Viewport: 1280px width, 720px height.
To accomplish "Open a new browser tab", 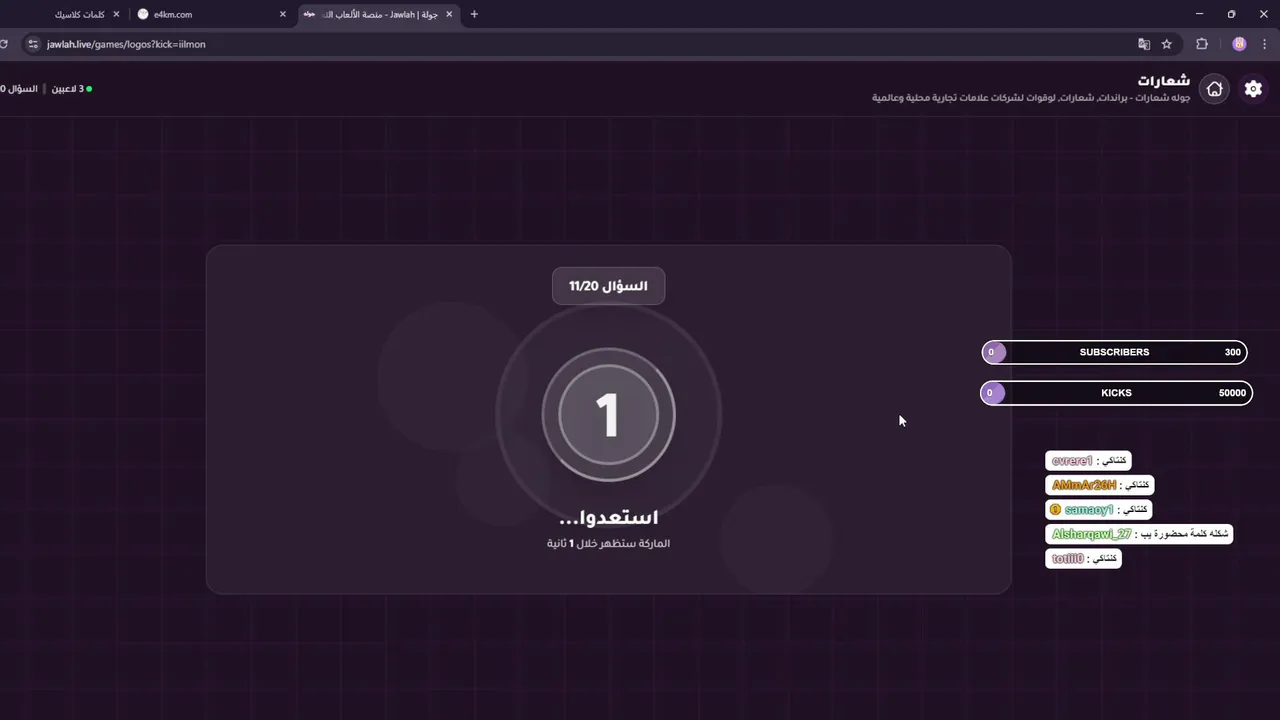I will pos(474,14).
